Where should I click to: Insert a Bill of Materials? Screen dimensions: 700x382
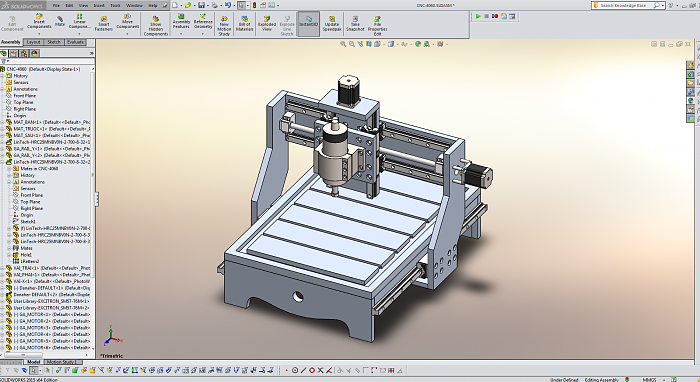tap(244, 24)
